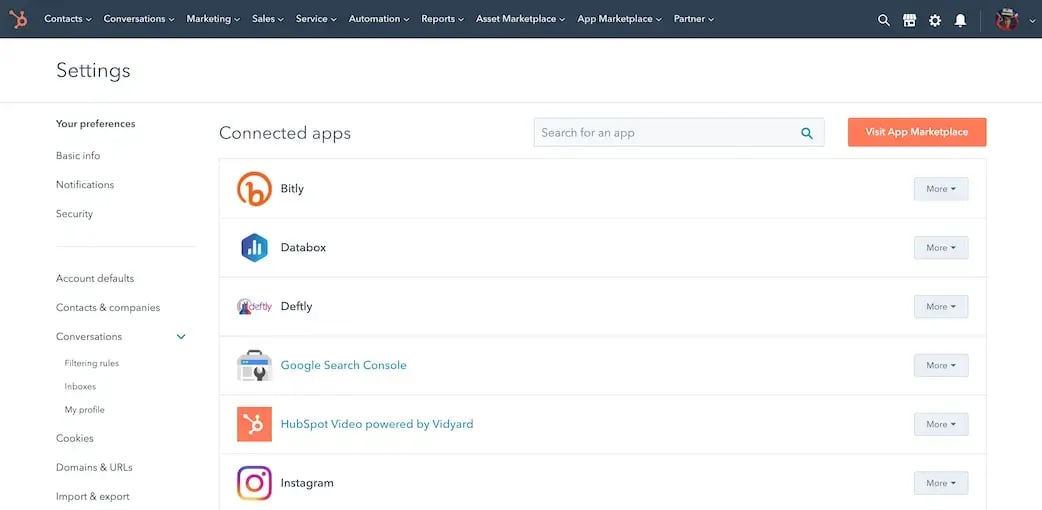Open account dropdown arrow beside avatar
The width and height of the screenshot is (1042, 510).
(1032, 21)
